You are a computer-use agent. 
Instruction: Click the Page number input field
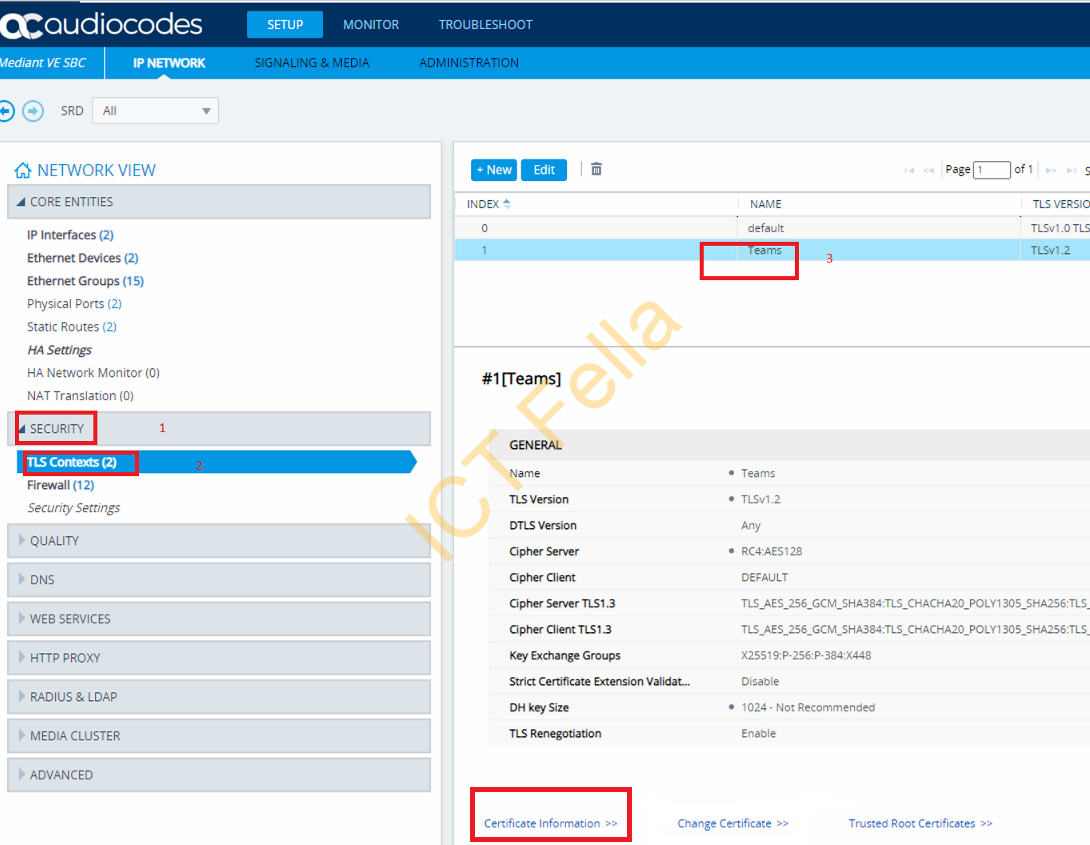pos(991,169)
